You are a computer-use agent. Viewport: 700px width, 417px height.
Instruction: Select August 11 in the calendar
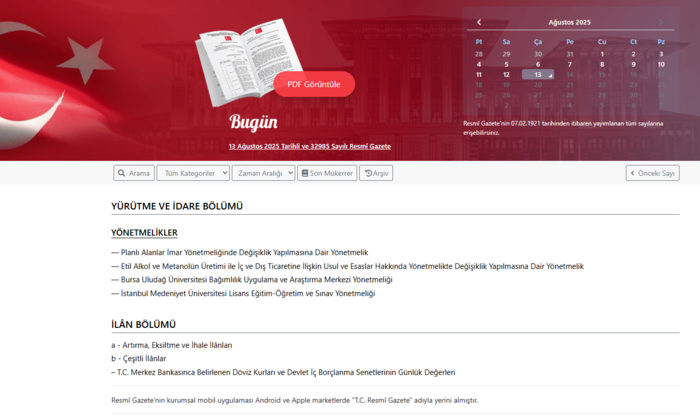(x=479, y=75)
